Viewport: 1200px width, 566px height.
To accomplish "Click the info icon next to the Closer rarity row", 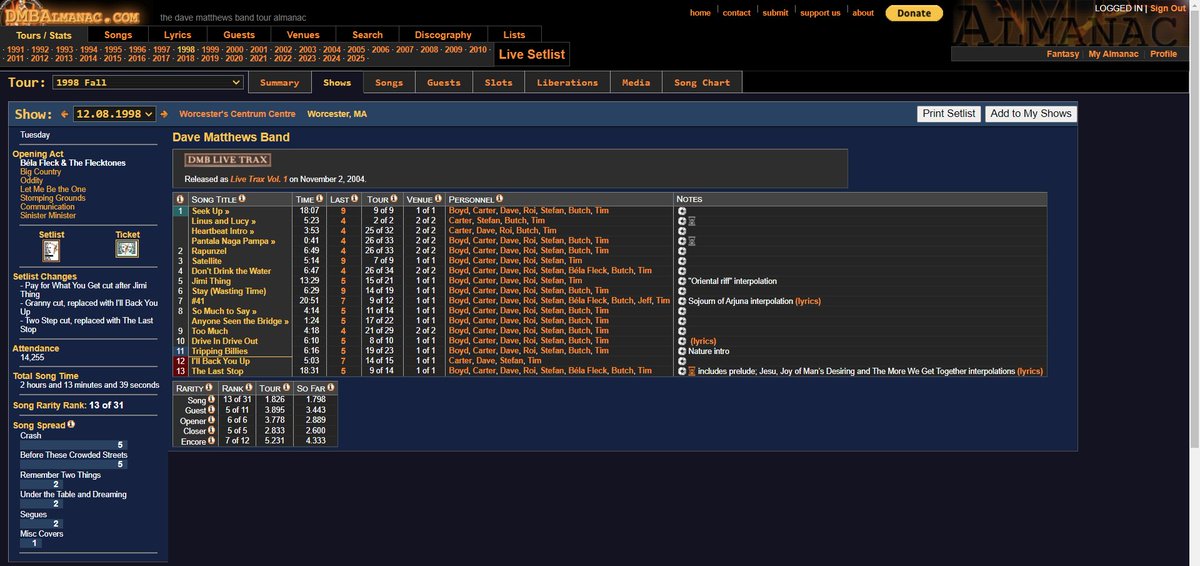I will pyautogui.click(x=210, y=431).
